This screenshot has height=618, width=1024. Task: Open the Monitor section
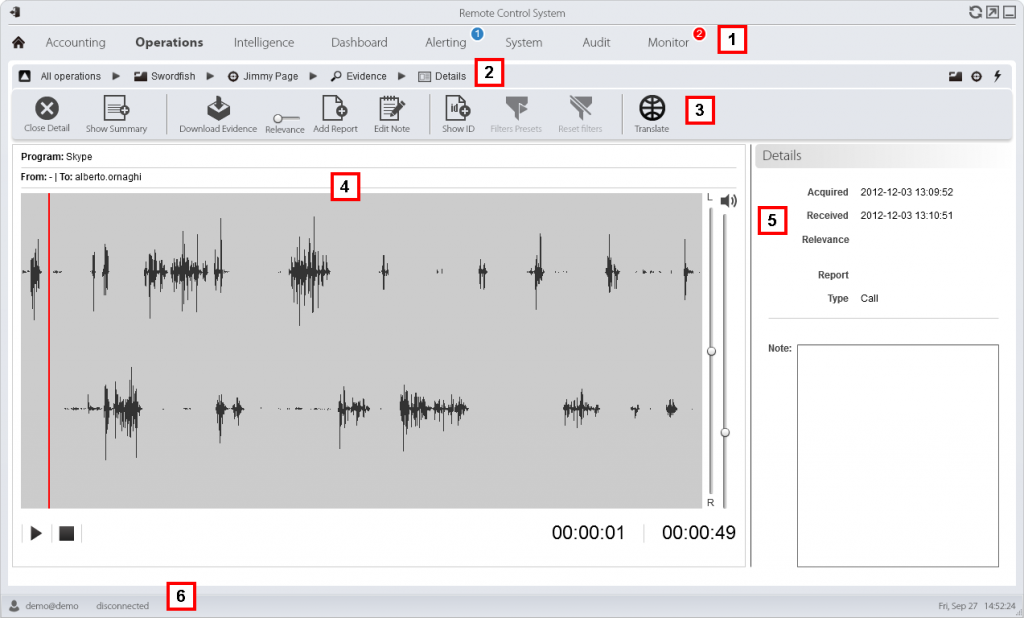tap(668, 43)
